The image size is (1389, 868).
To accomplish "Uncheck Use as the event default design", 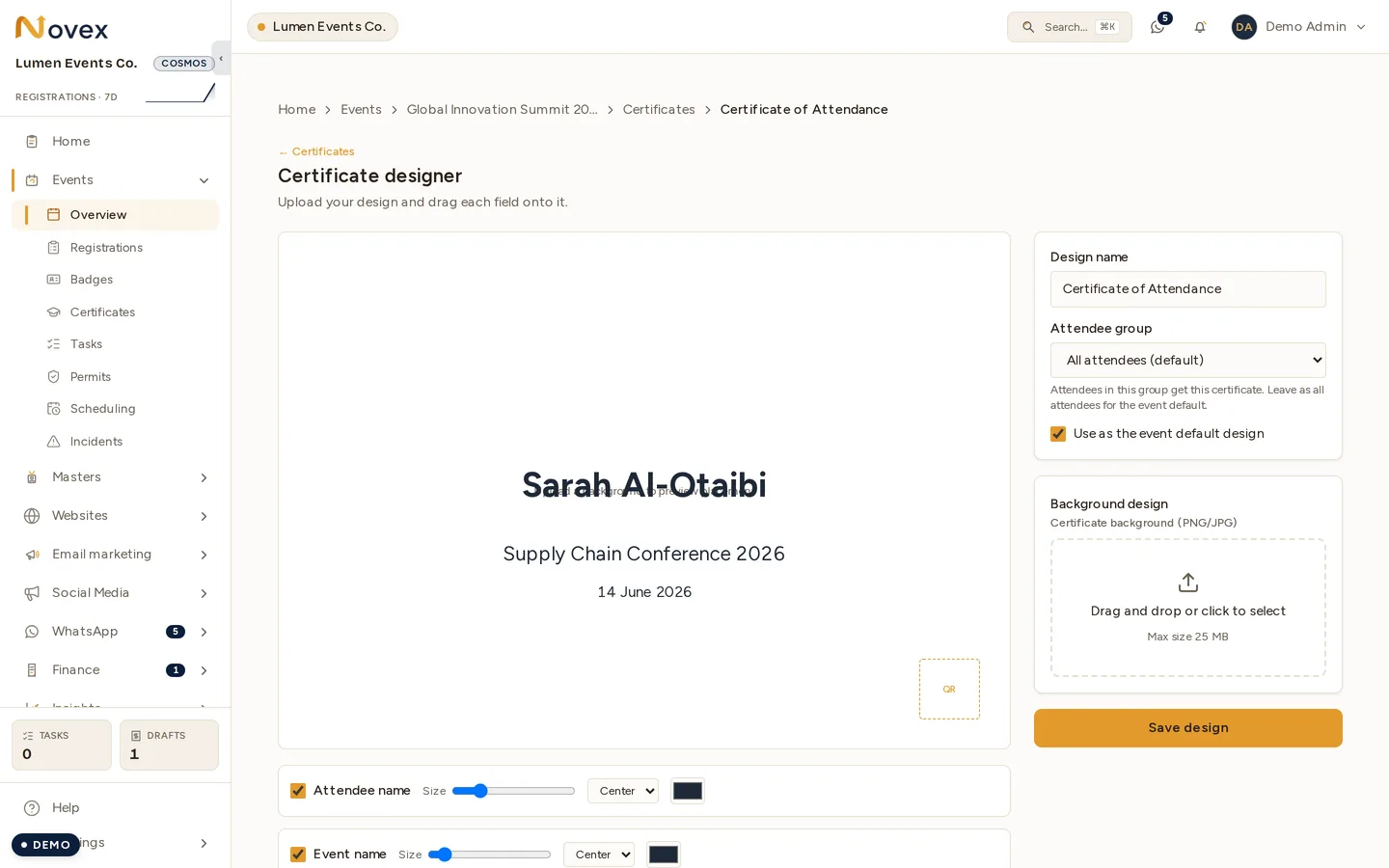I will tap(1058, 434).
